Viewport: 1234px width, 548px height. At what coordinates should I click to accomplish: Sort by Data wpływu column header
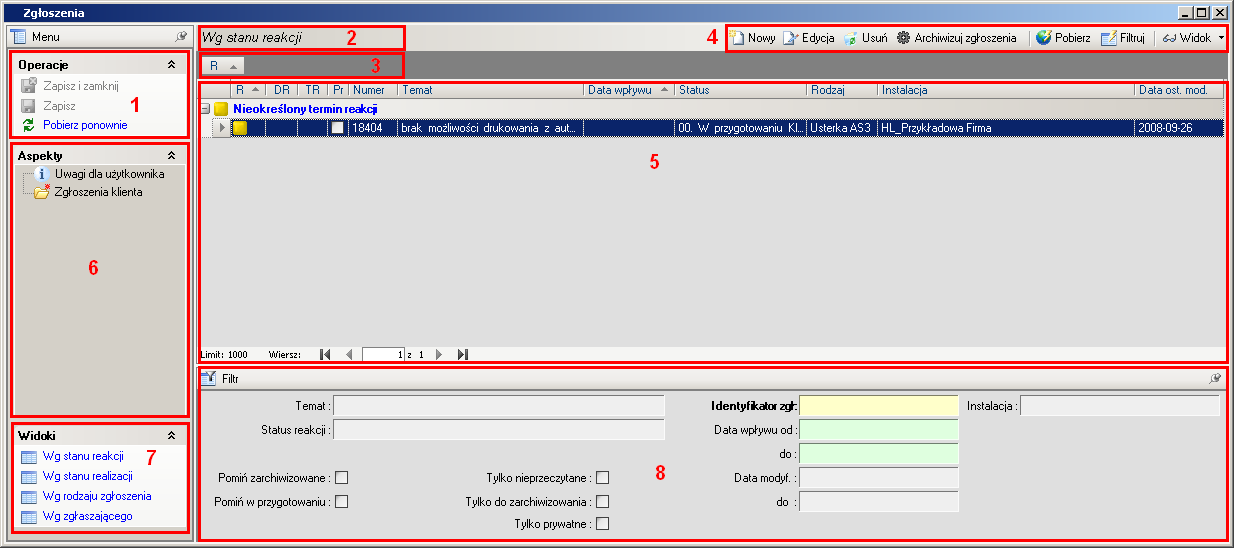tap(629, 90)
